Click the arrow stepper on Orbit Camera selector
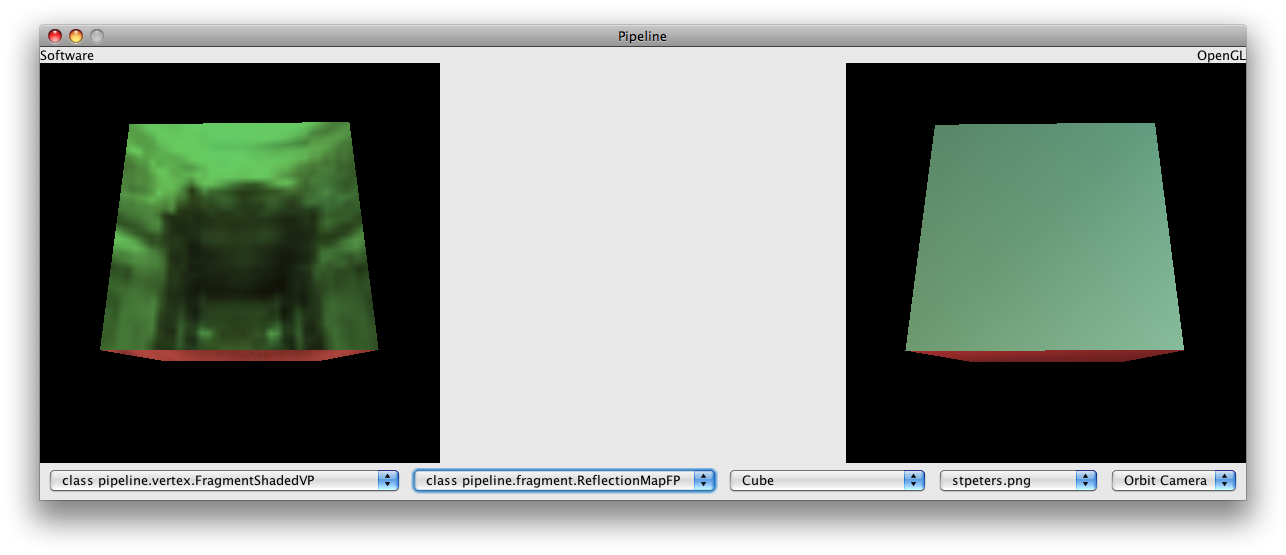This screenshot has height=555, width=1286. click(x=1225, y=480)
